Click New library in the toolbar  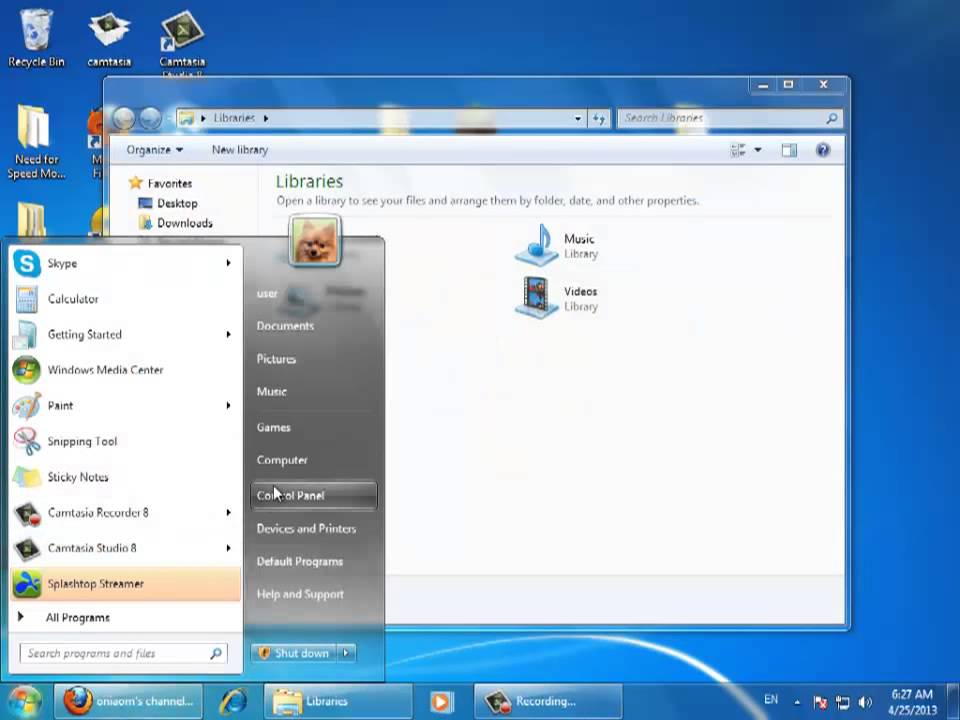point(240,150)
